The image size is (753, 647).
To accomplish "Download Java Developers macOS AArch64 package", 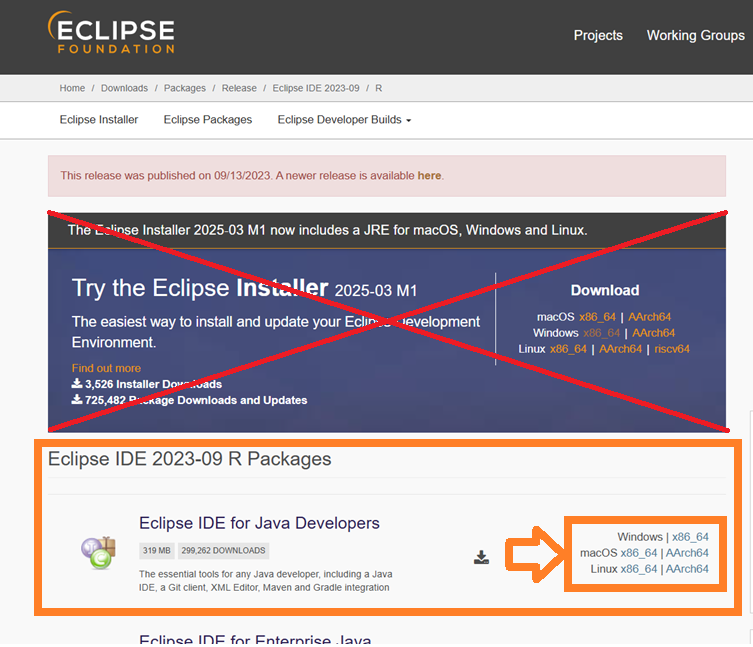I will pos(687,553).
